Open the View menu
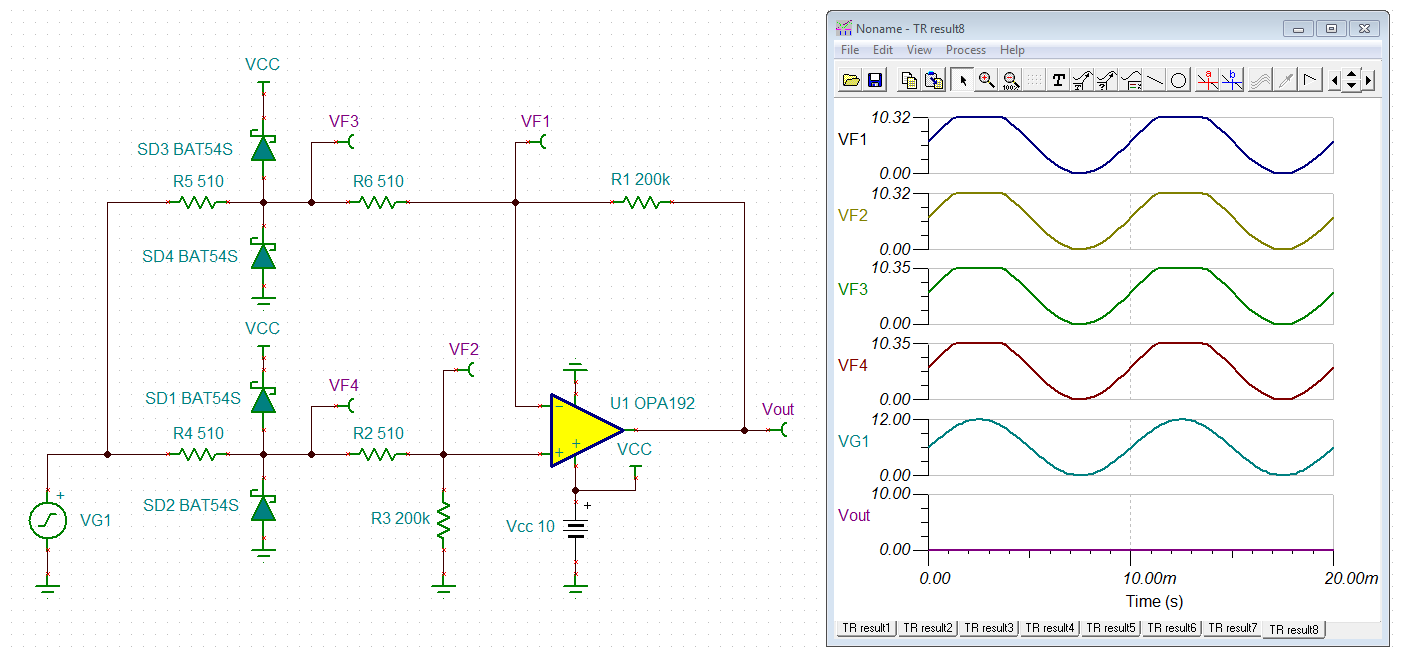Image resolution: width=1402 pixels, height=658 pixels. pos(919,50)
